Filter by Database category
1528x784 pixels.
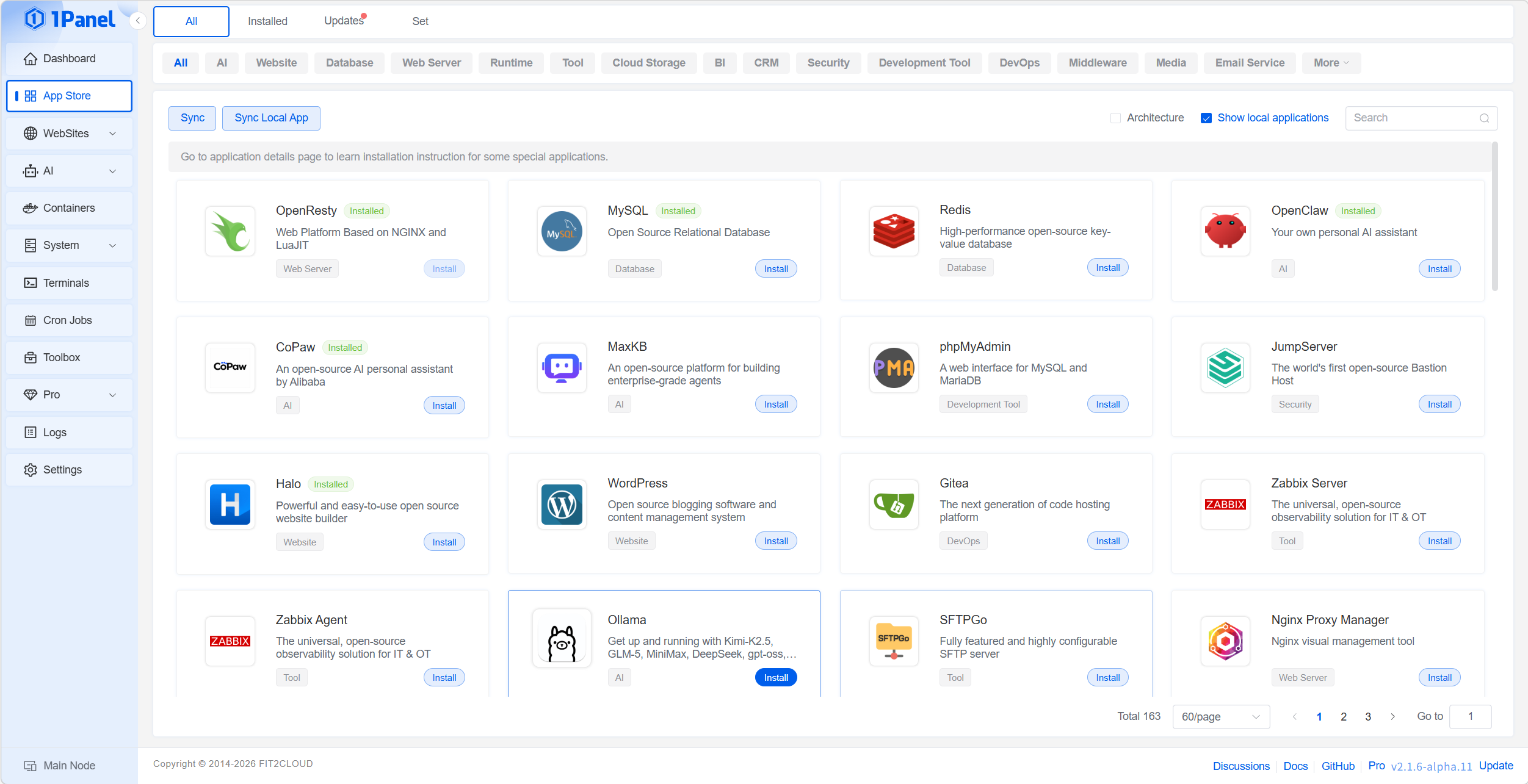point(349,63)
